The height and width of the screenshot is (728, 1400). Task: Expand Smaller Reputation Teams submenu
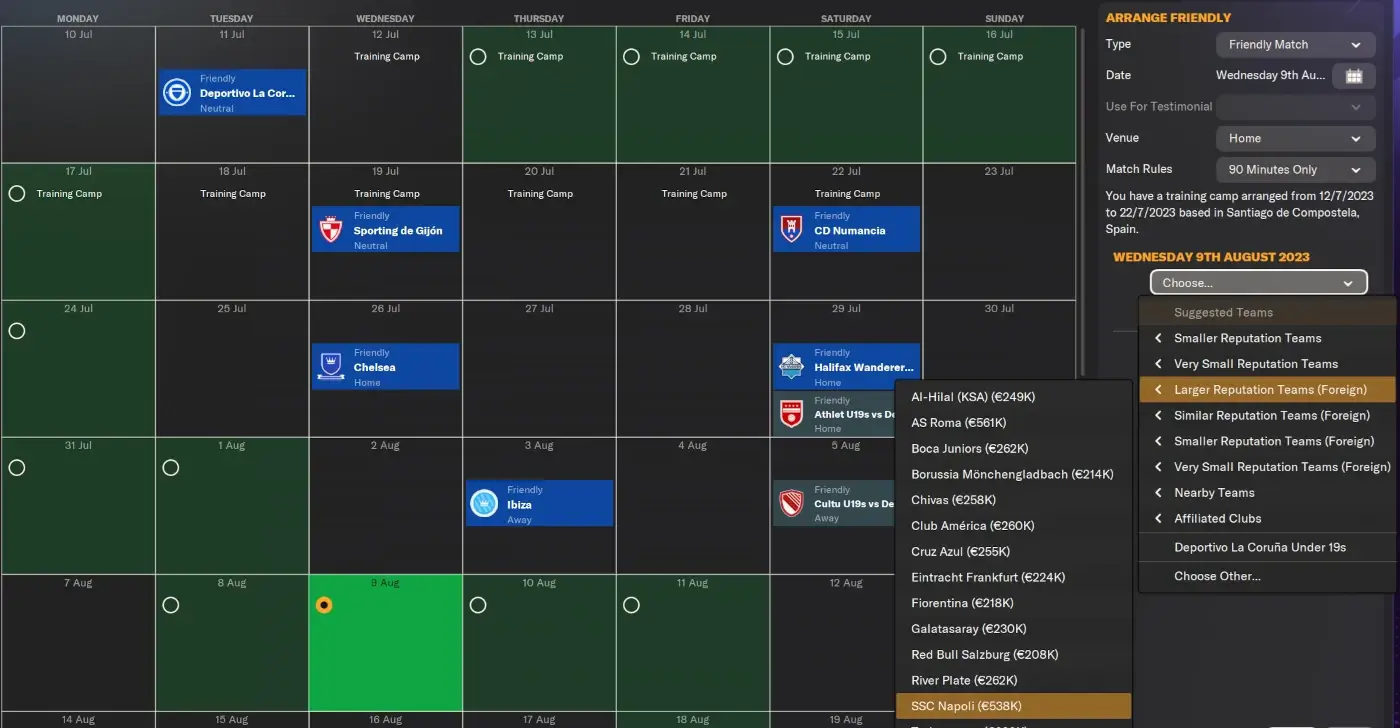tap(1268, 338)
